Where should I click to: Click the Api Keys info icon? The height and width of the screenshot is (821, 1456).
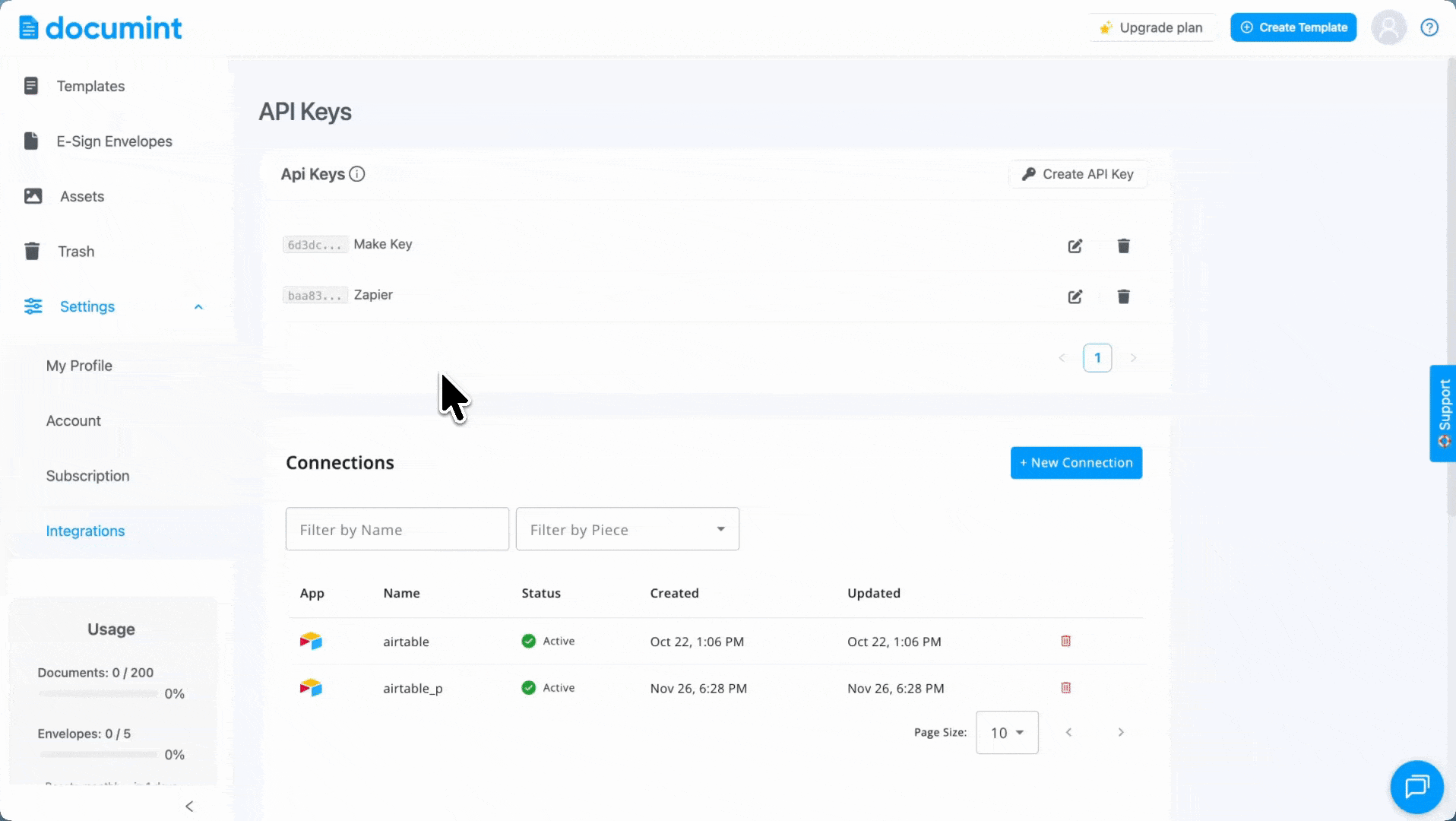point(357,174)
